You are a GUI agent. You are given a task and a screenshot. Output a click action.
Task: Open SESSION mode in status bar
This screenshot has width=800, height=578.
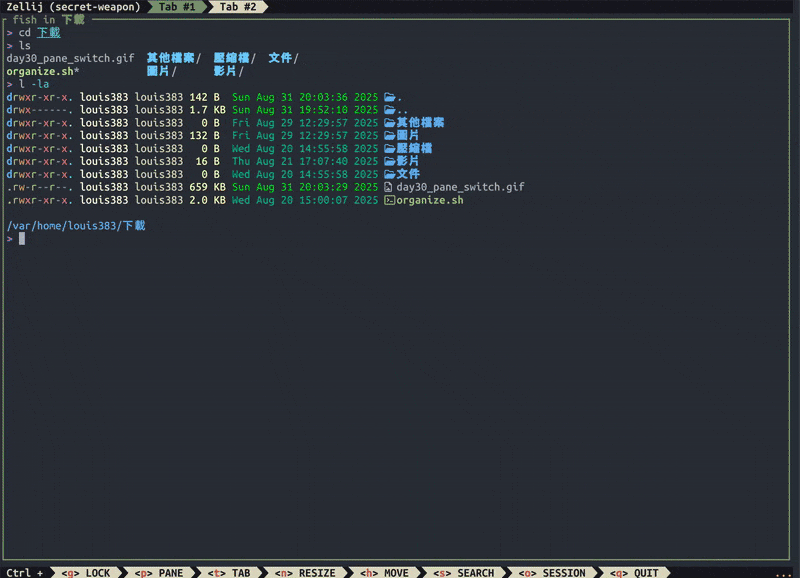pos(552,572)
